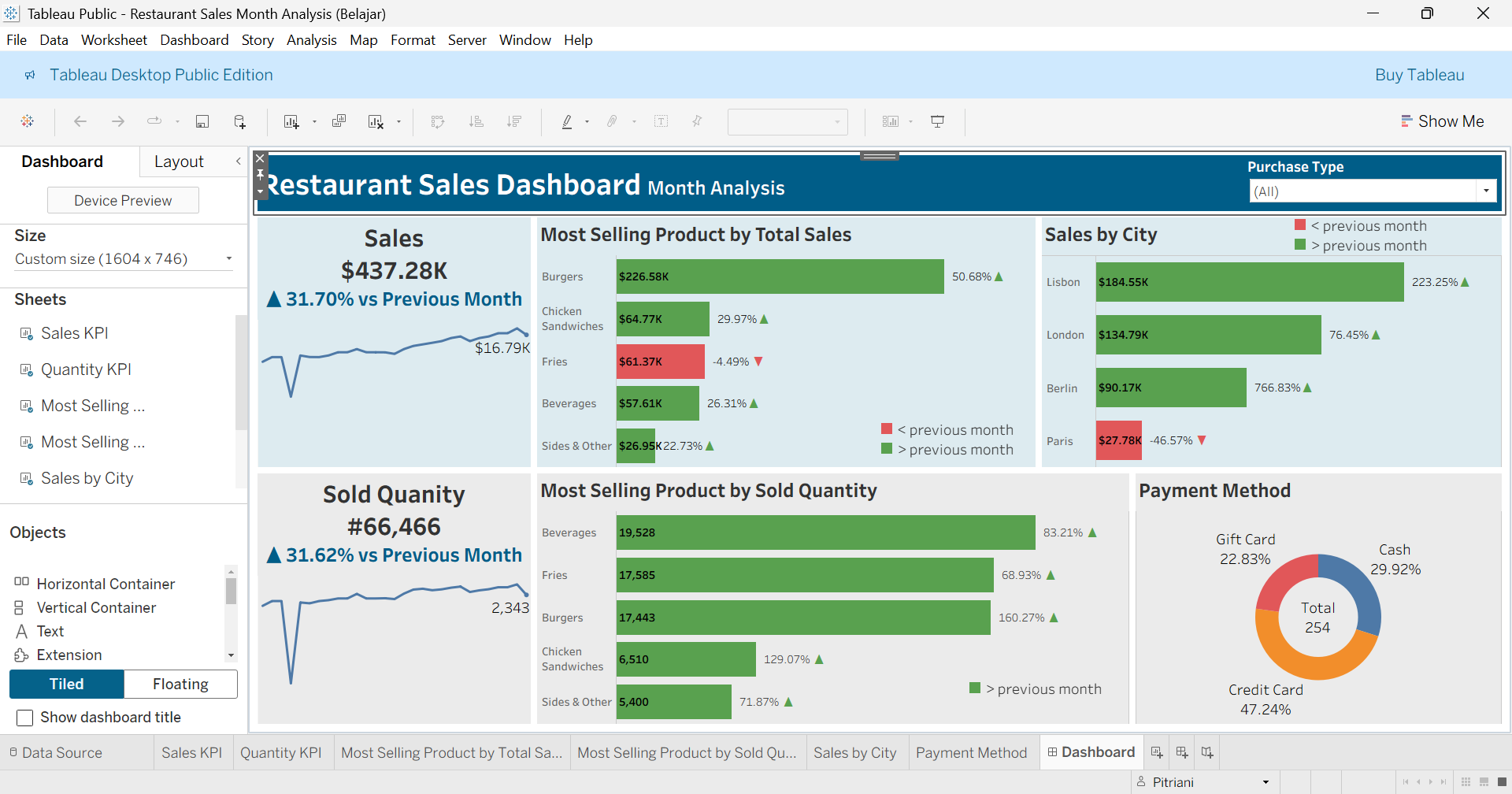This screenshot has width=1512, height=794.
Task: Click the New Story icon in bottom tab bar
Action: [1207, 753]
